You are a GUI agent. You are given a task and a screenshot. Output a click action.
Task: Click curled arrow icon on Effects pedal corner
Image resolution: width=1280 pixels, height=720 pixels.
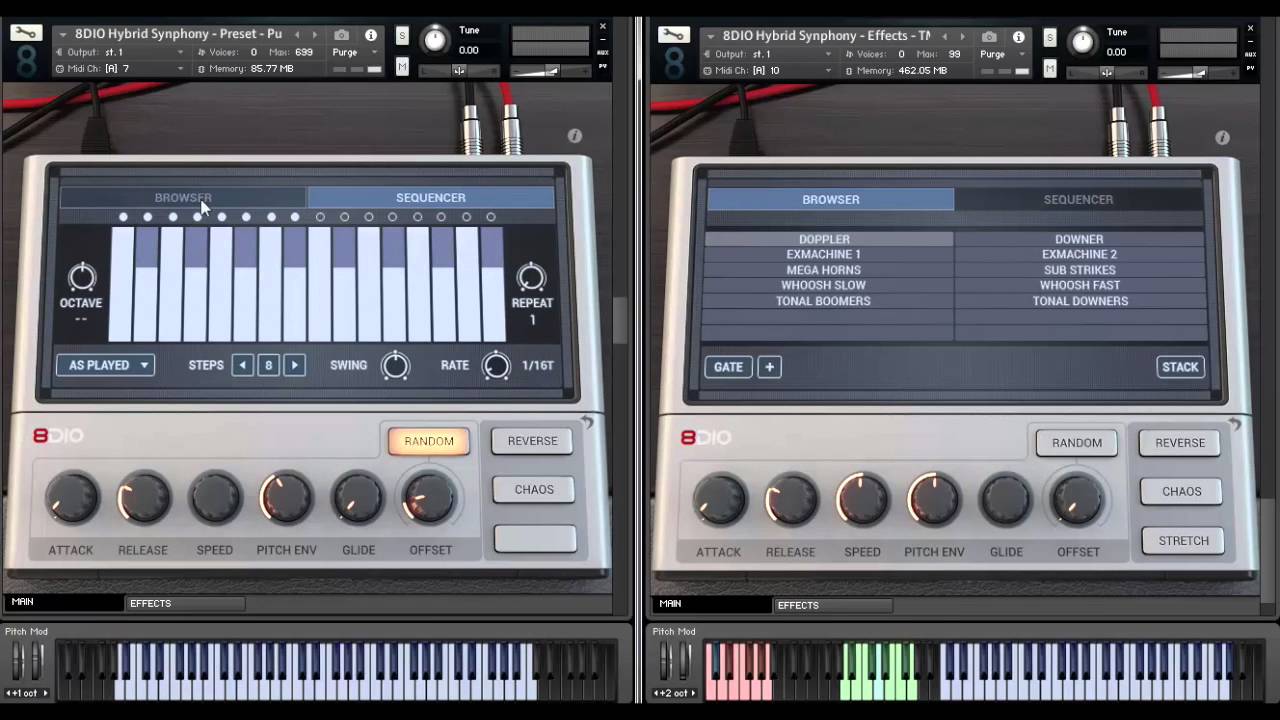pos(1235,425)
